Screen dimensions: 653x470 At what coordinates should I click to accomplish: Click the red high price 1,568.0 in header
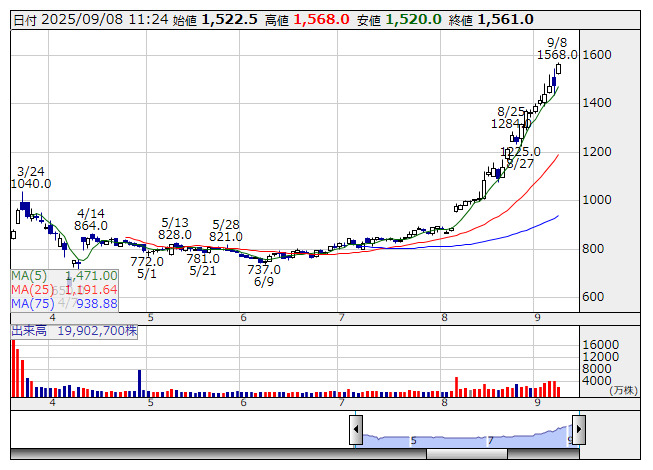(x=322, y=20)
